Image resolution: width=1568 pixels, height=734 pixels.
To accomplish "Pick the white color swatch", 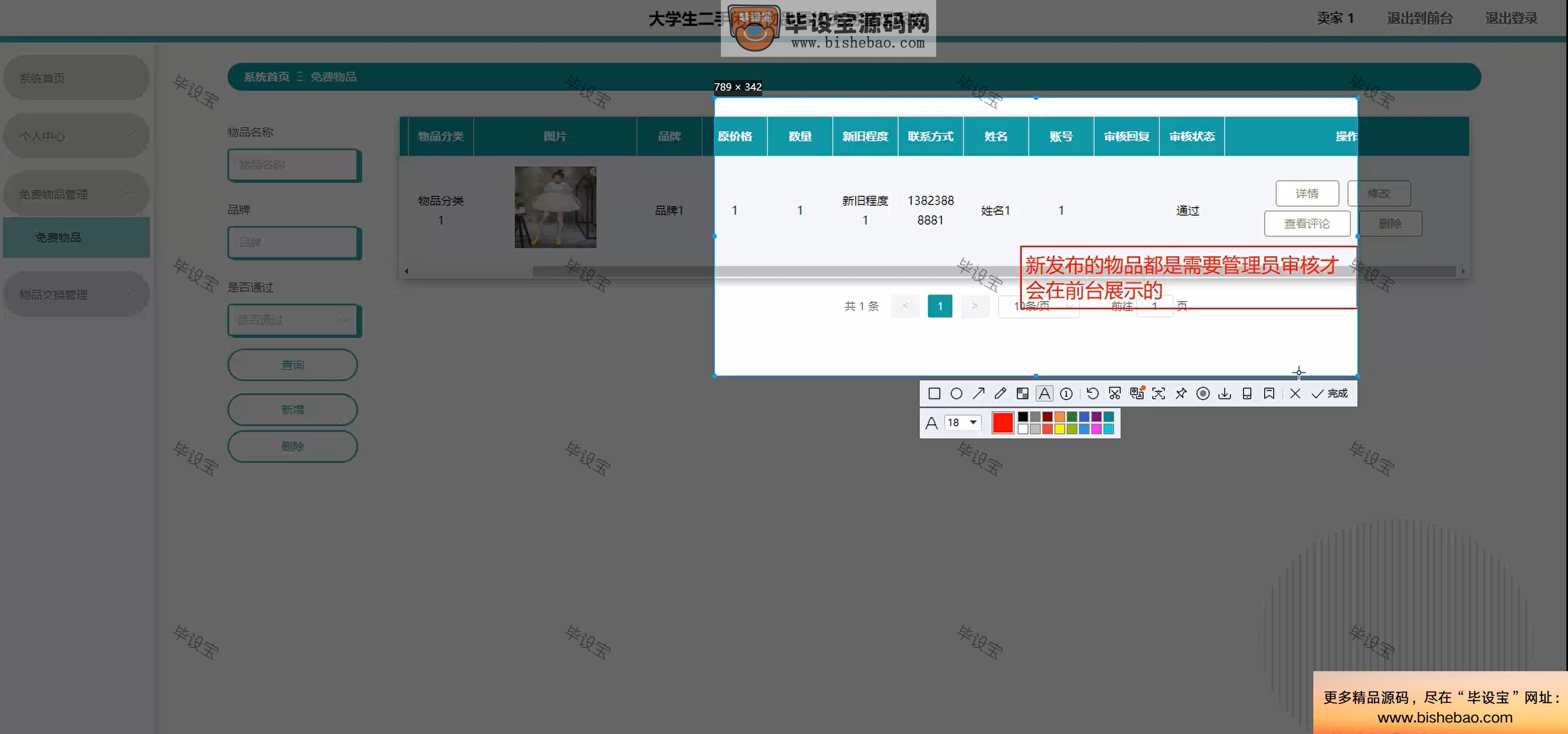I will 1023,429.
